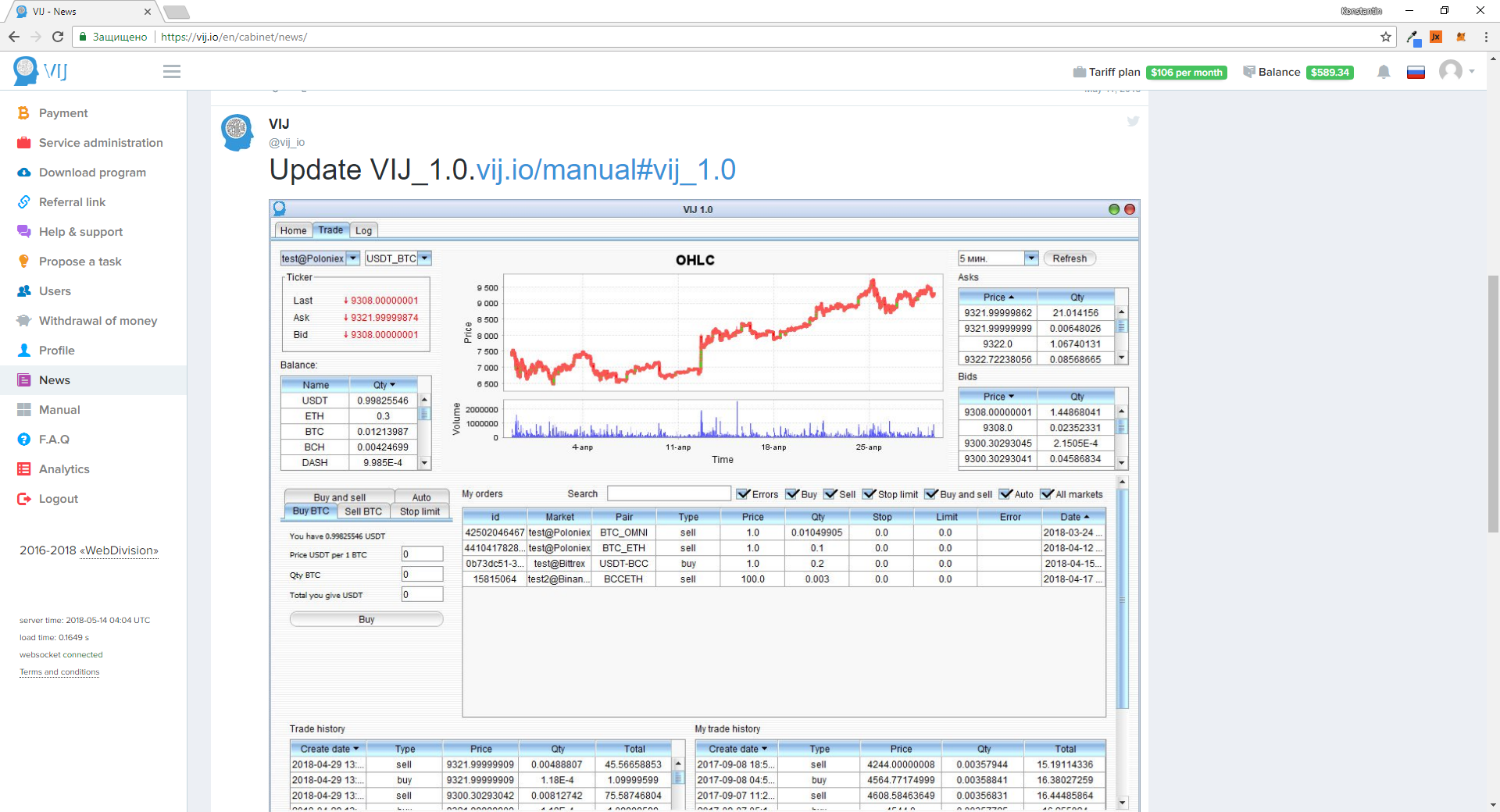
Task: Uncheck the Errors checkbox
Action: [743, 494]
